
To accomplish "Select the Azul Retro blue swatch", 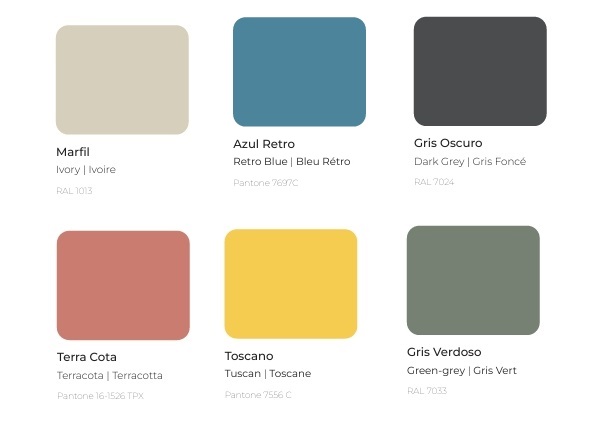I will coord(299,72).
